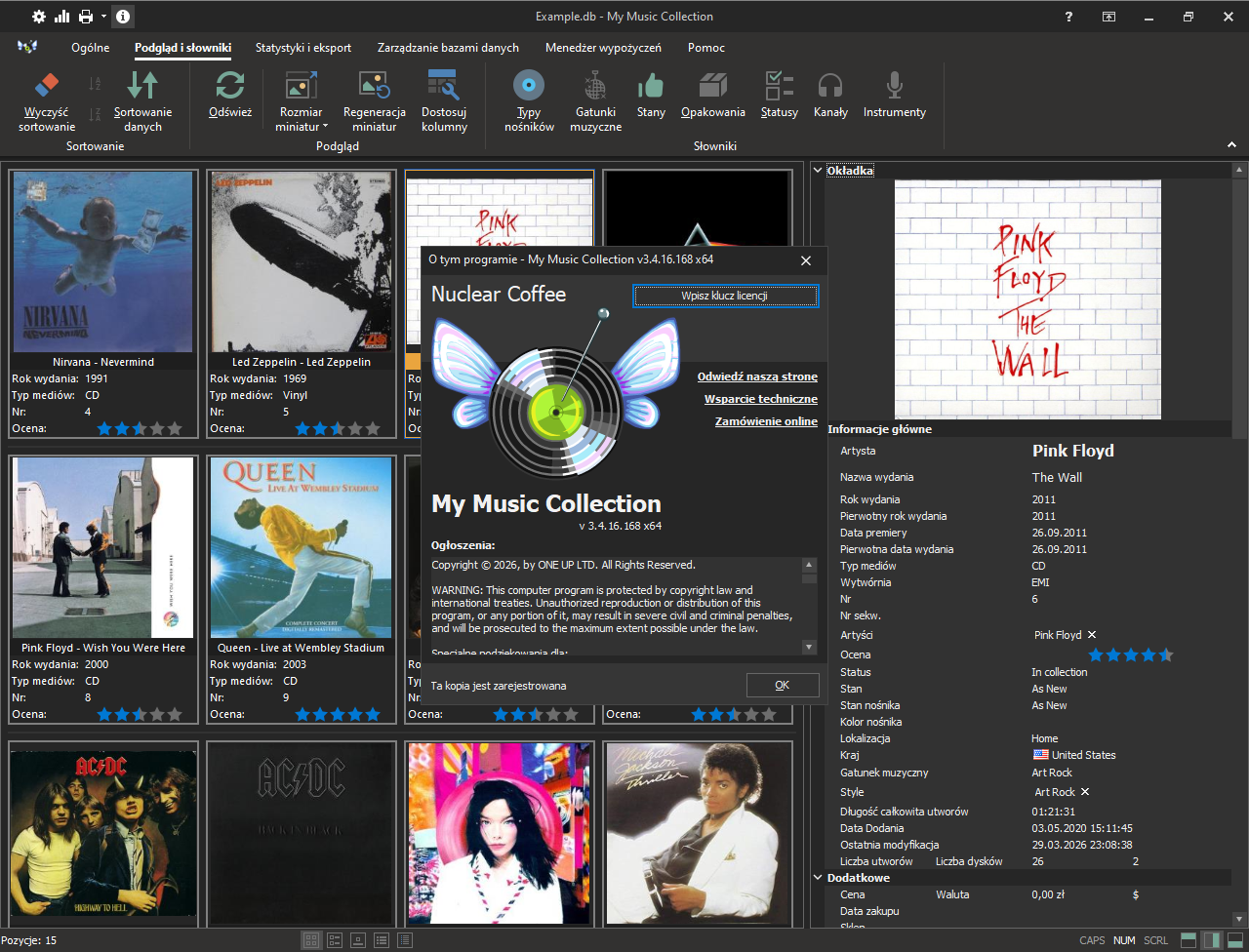The width and height of the screenshot is (1249, 952).
Task: Follow the Odwiedź naszą stronę link
Action: tap(757, 377)
